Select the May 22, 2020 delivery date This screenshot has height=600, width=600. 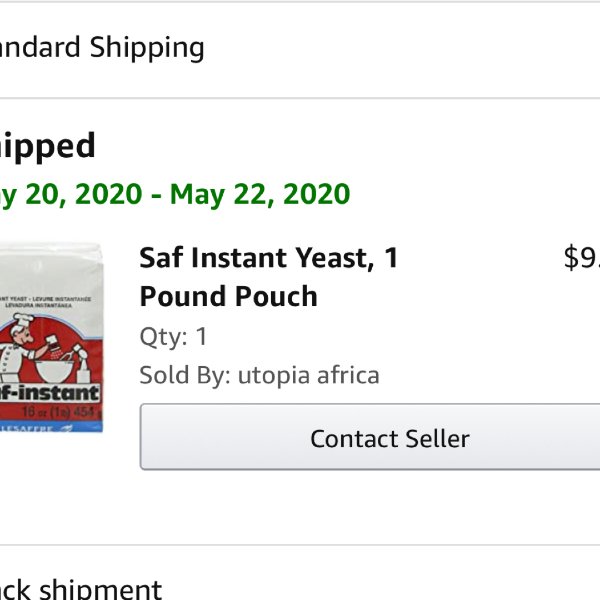coord(260,194)
